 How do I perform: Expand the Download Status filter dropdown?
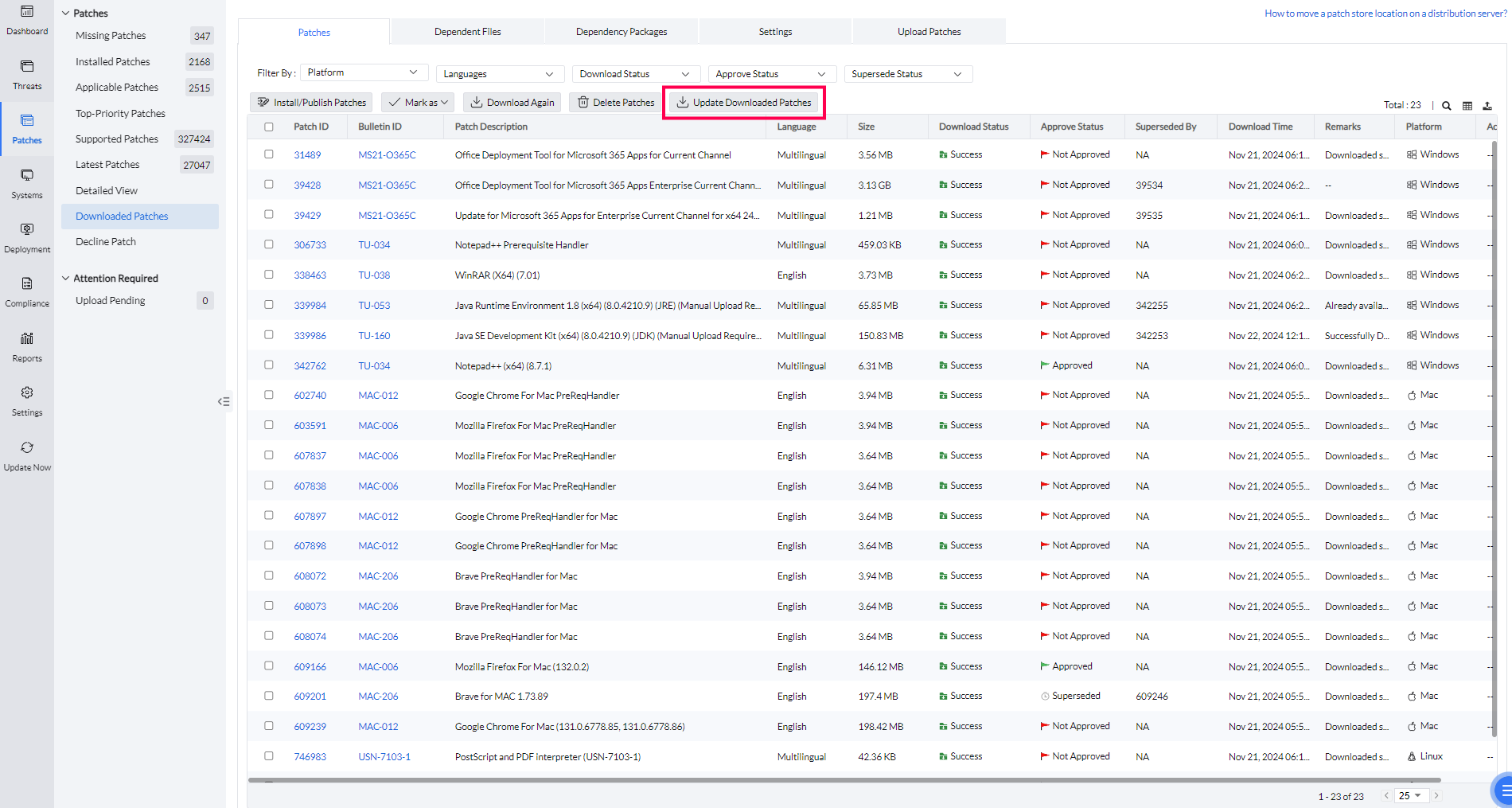635,74
